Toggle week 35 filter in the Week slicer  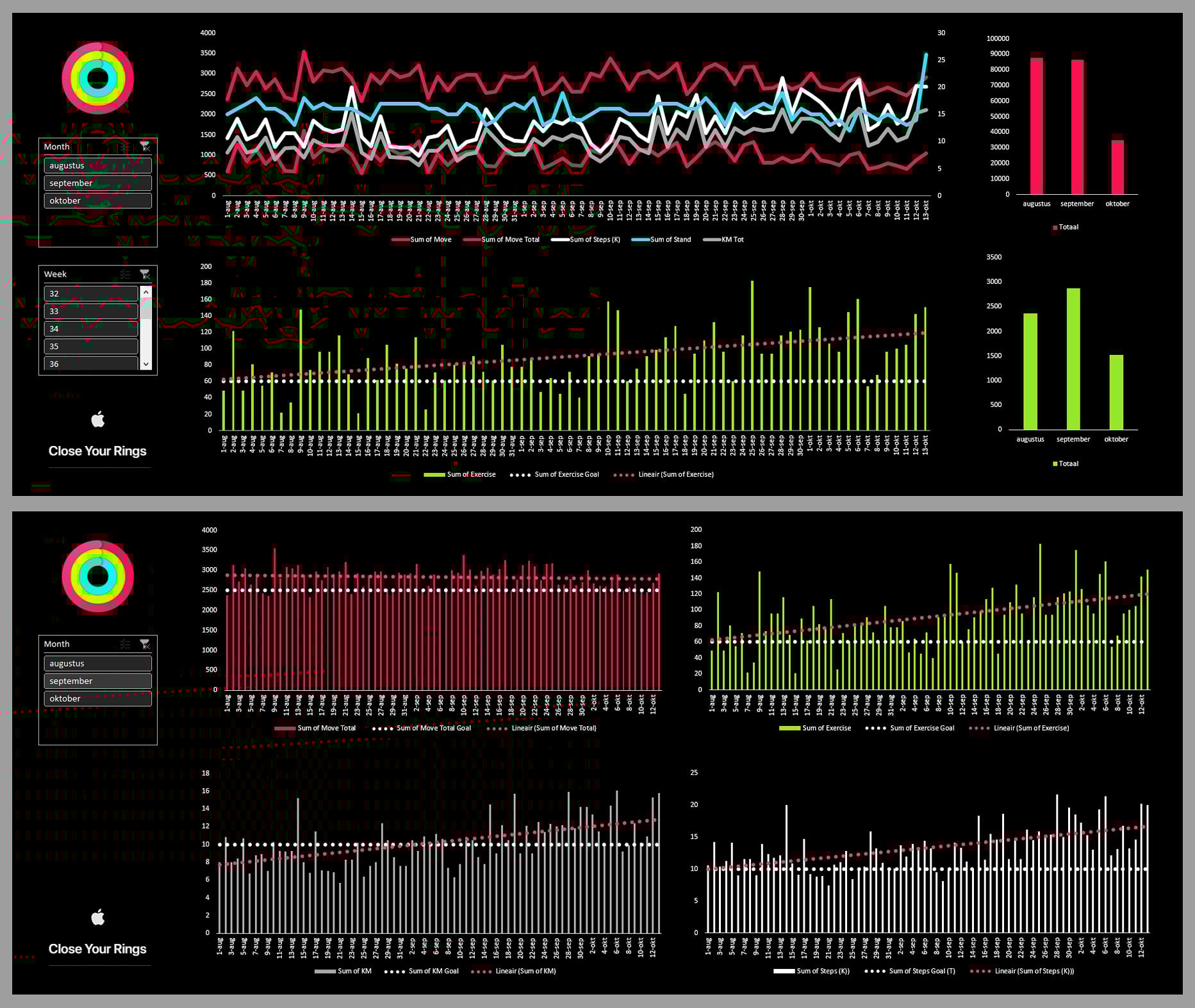click(91, 346)
